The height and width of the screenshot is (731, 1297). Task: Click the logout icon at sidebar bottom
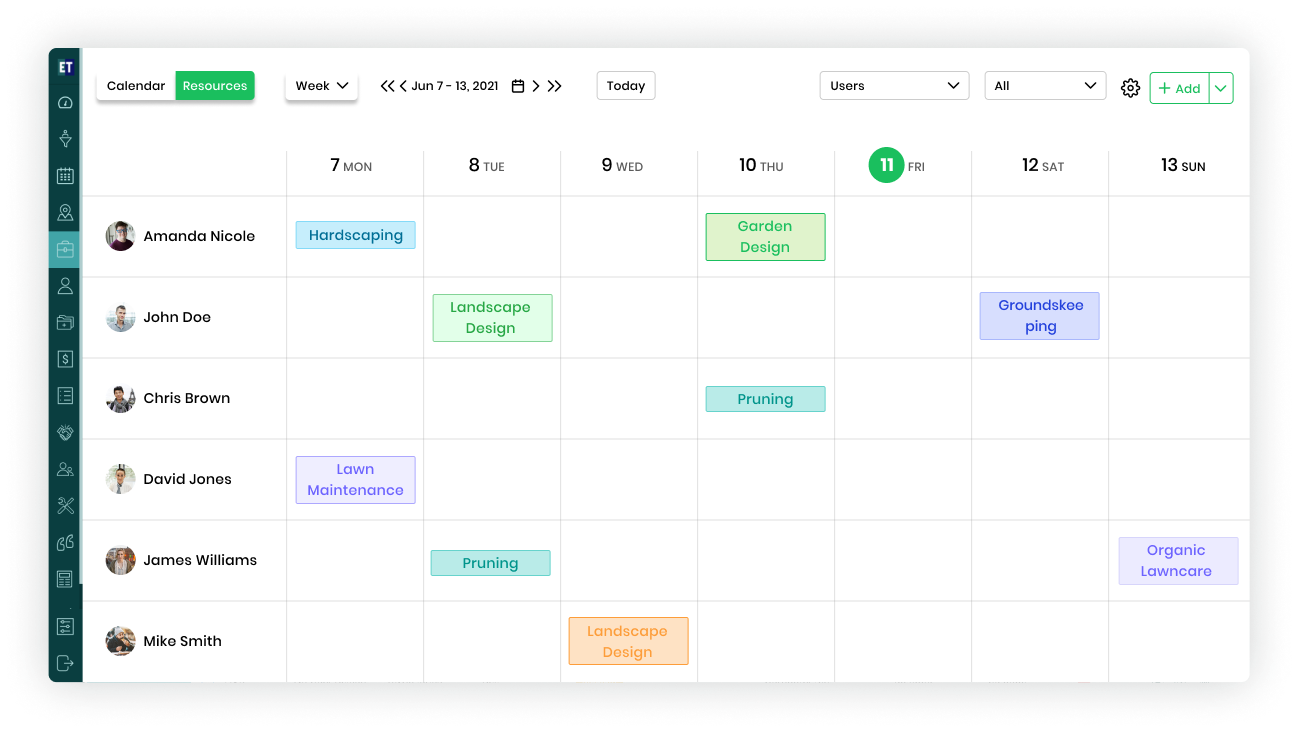[65, 663]
